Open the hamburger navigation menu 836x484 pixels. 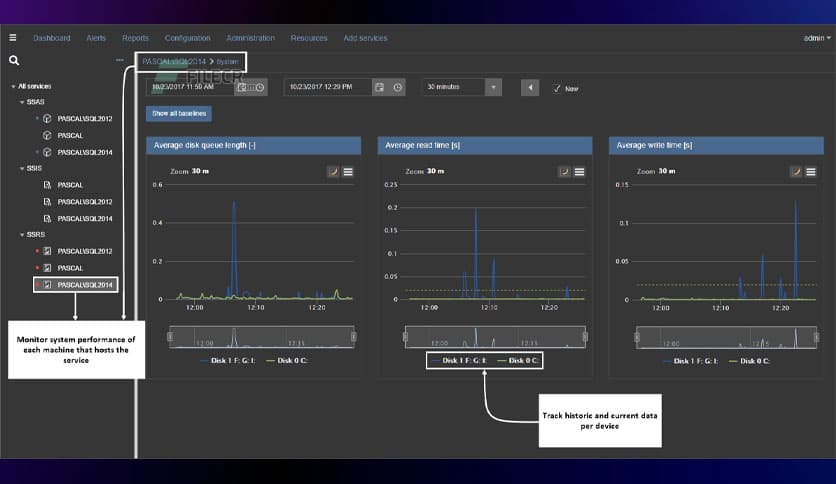13,38
